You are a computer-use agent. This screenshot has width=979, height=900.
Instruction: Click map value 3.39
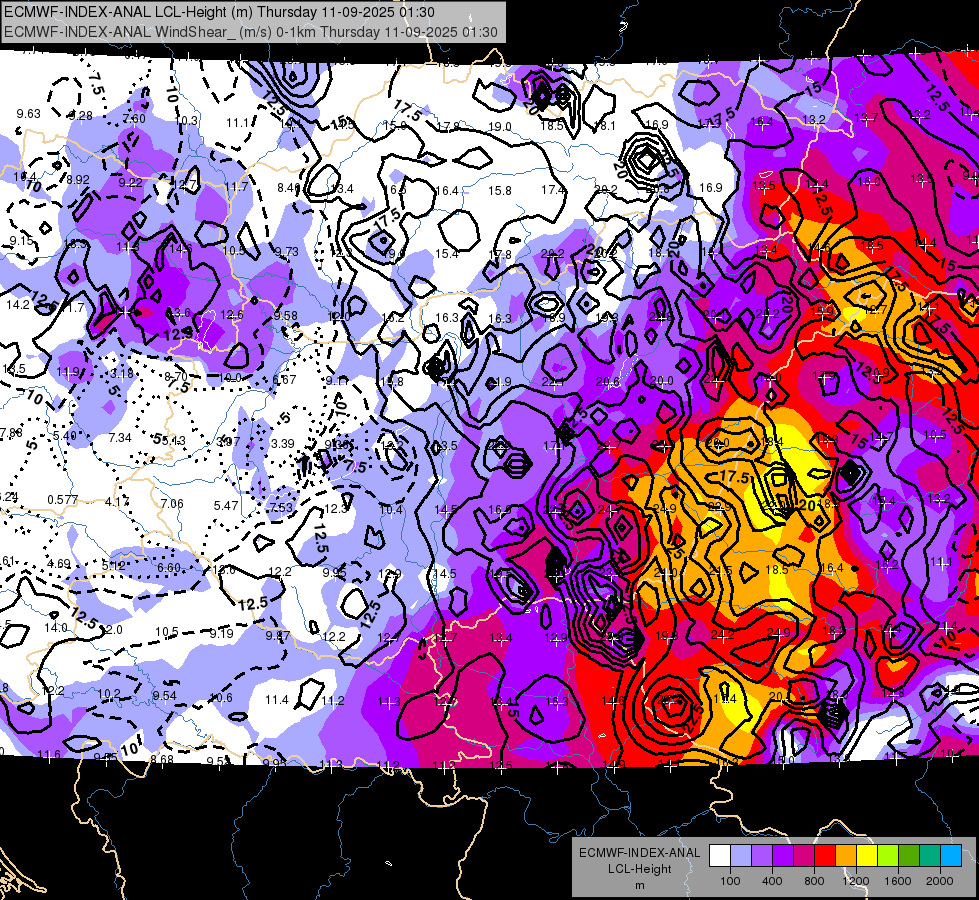point(282,443)
